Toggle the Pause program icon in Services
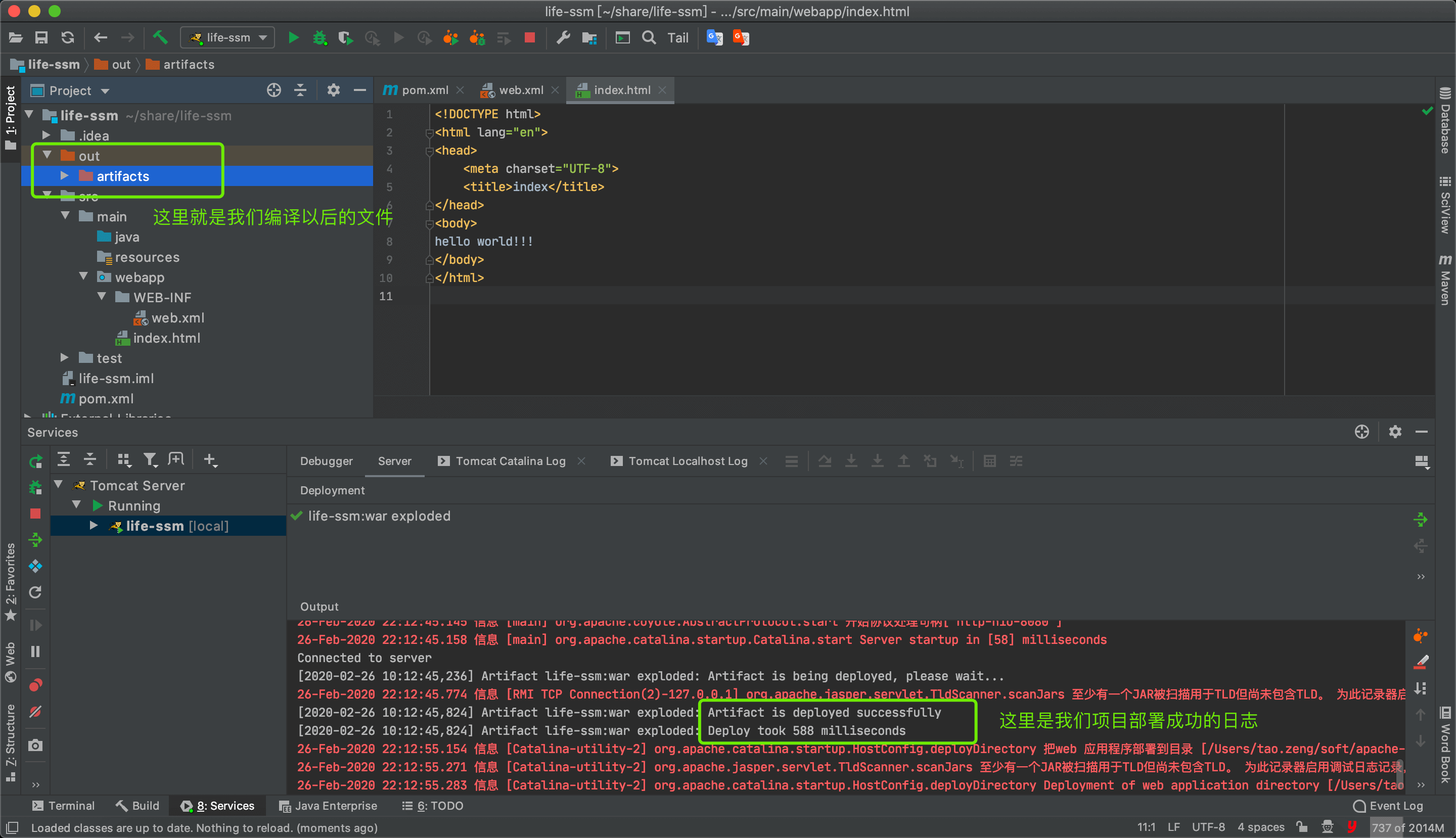1456x838 pixels. tap(35, 651)
